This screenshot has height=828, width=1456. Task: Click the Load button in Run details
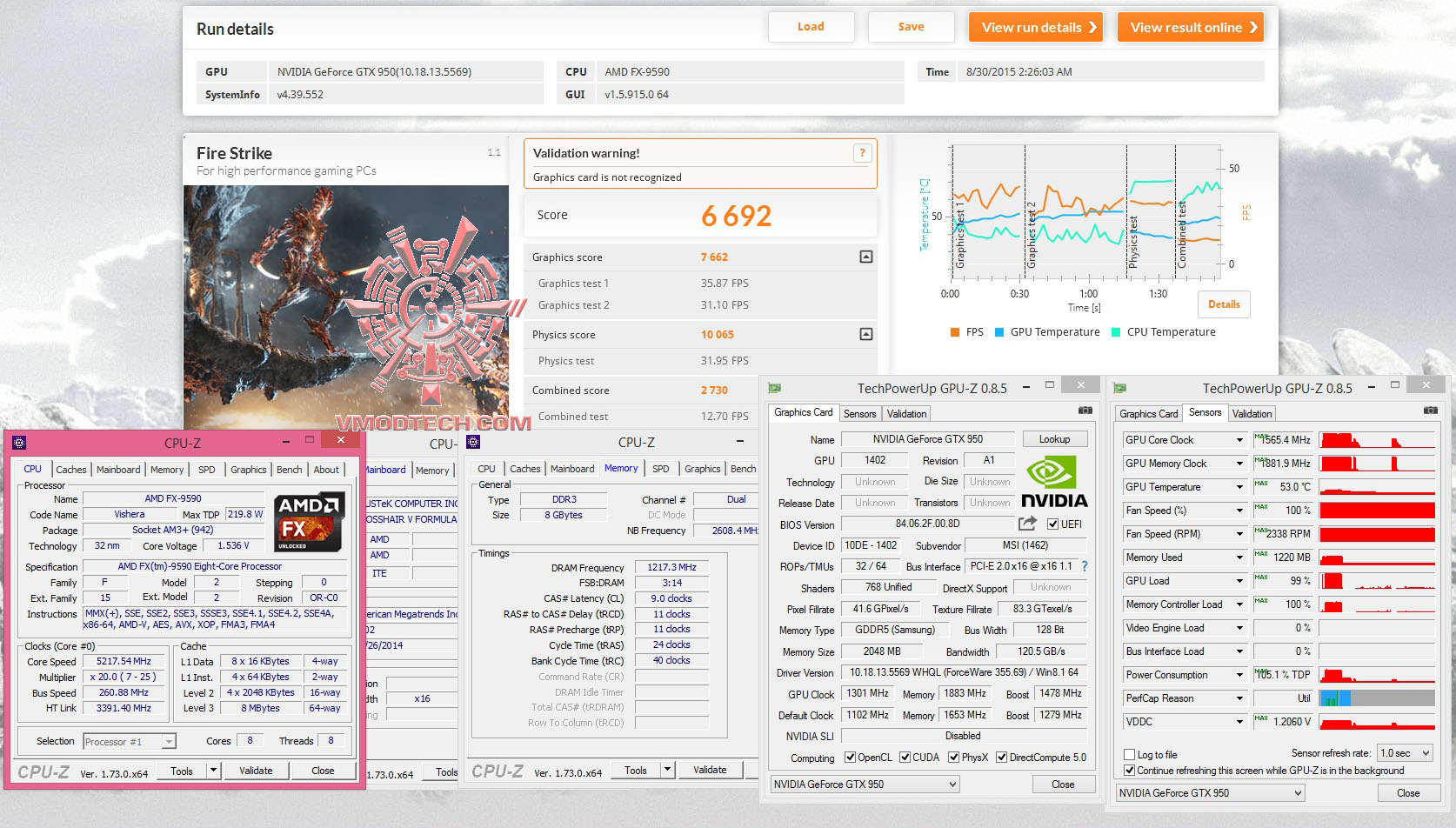811,27
